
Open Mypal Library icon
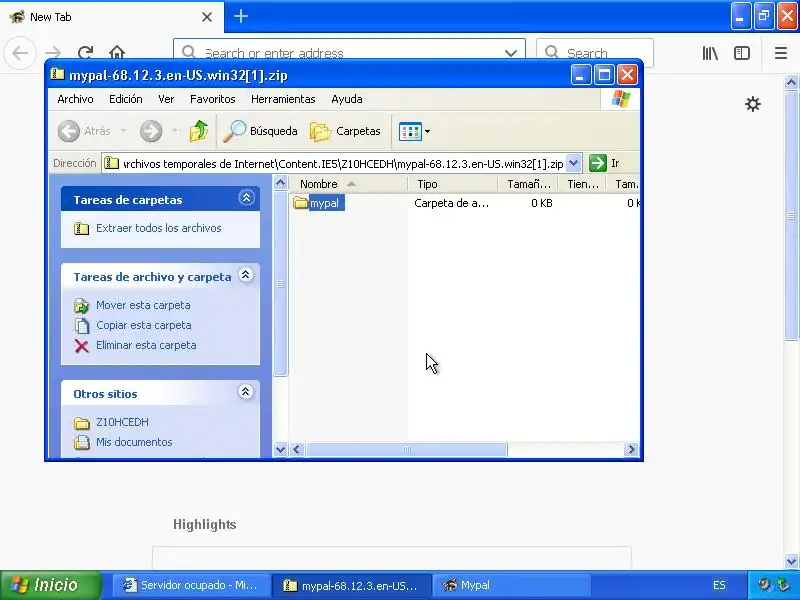click(x=710, y=53)
